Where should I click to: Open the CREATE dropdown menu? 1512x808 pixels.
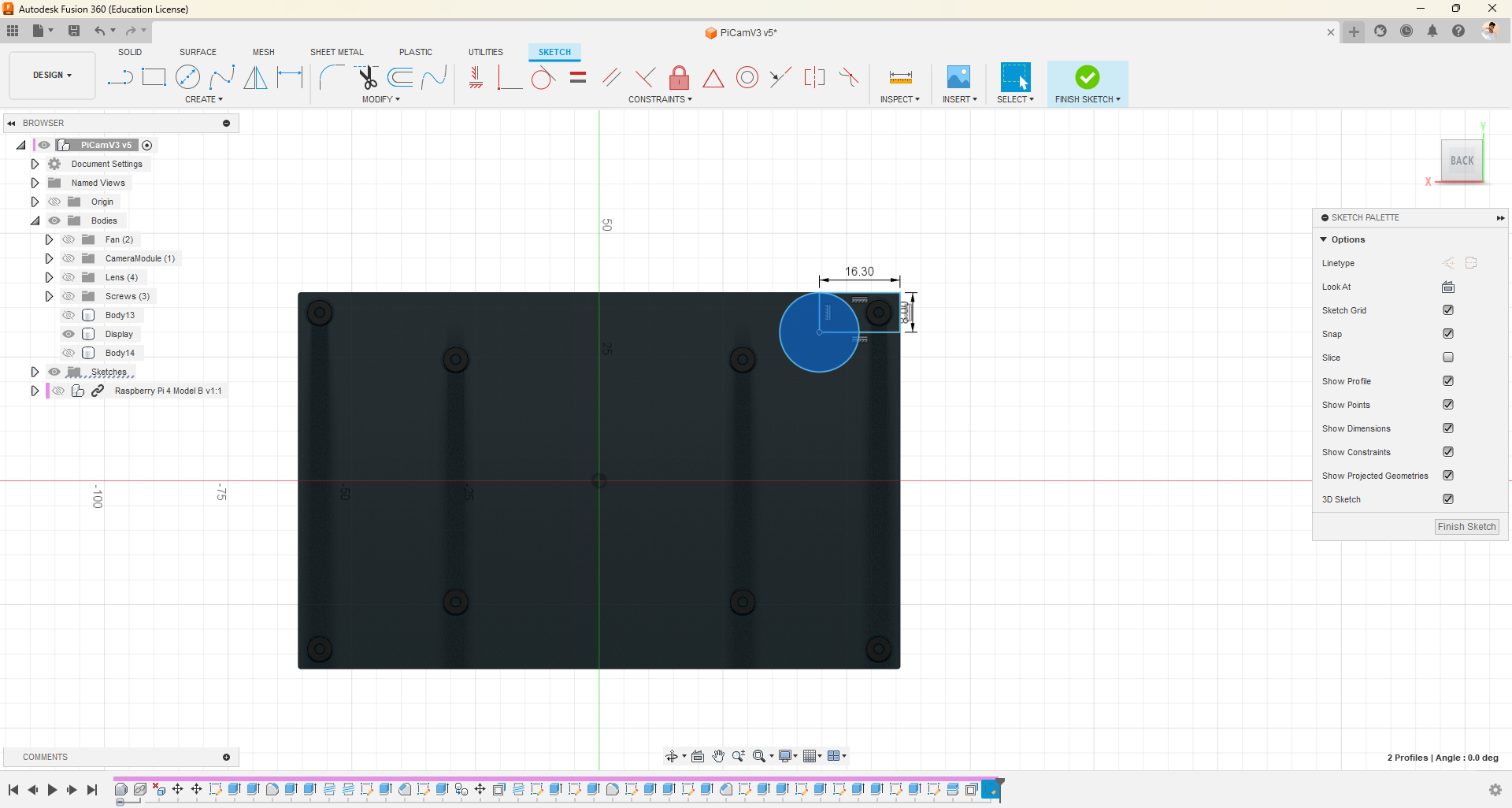coord(204,99)
